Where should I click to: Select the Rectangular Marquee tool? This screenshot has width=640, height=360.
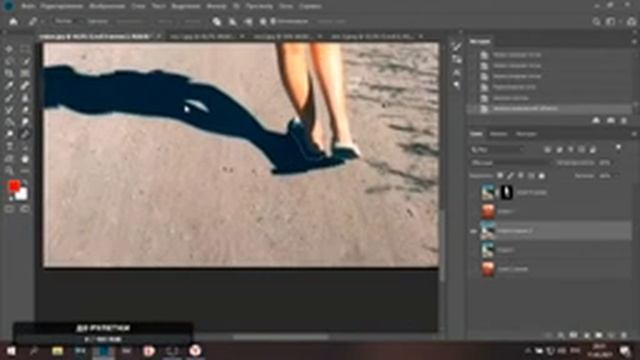[x=25, y=49]
